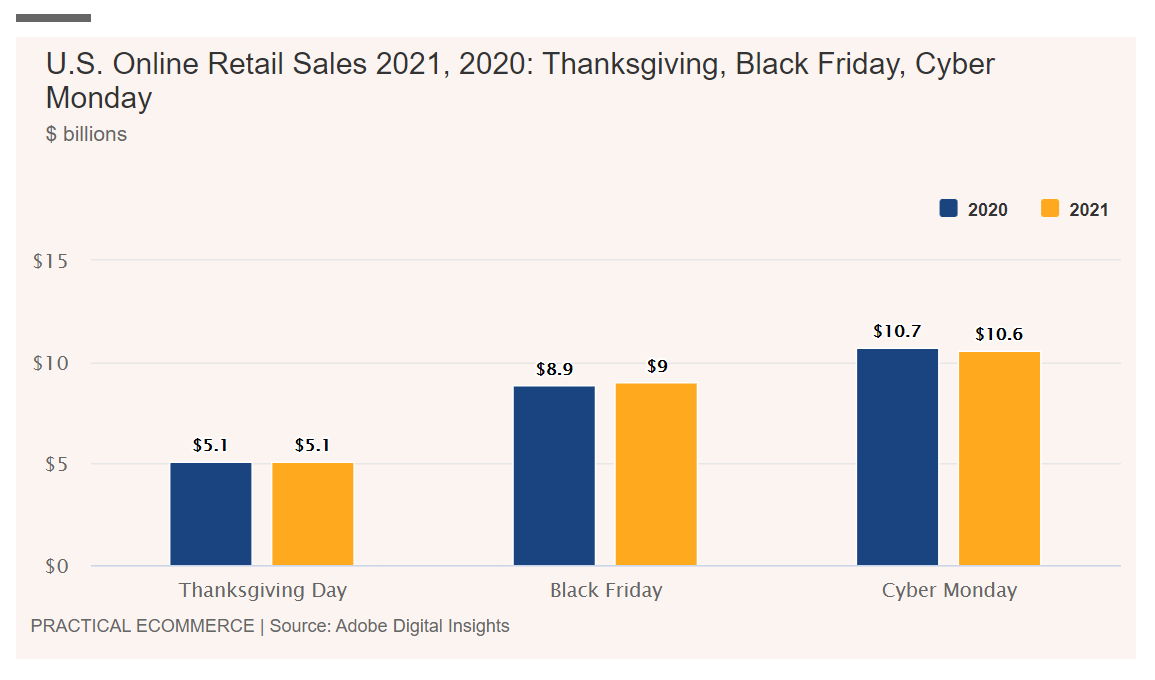The width and height of the screenshot is (1155, 680).
Task: Select the 2020 Thanksgiving Day bar
Action: tap(211, 514)
